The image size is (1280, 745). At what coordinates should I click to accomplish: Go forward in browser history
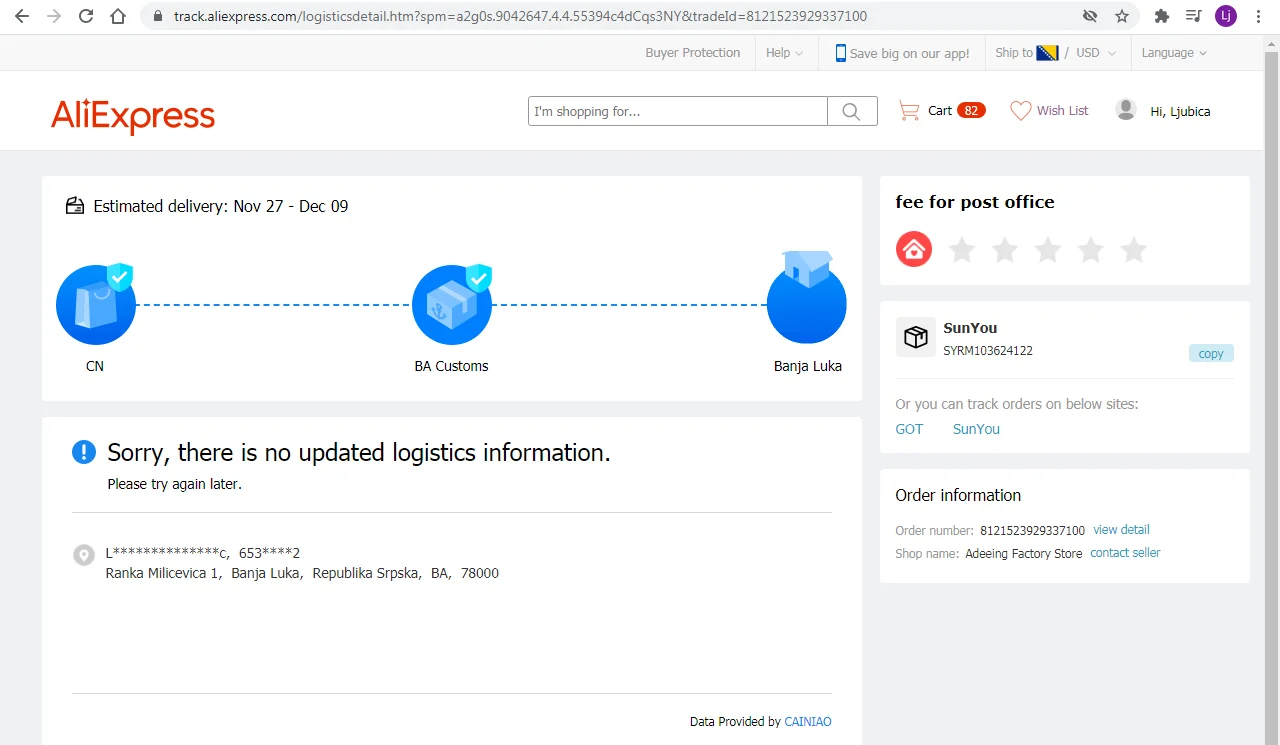[x=54, y=16]
